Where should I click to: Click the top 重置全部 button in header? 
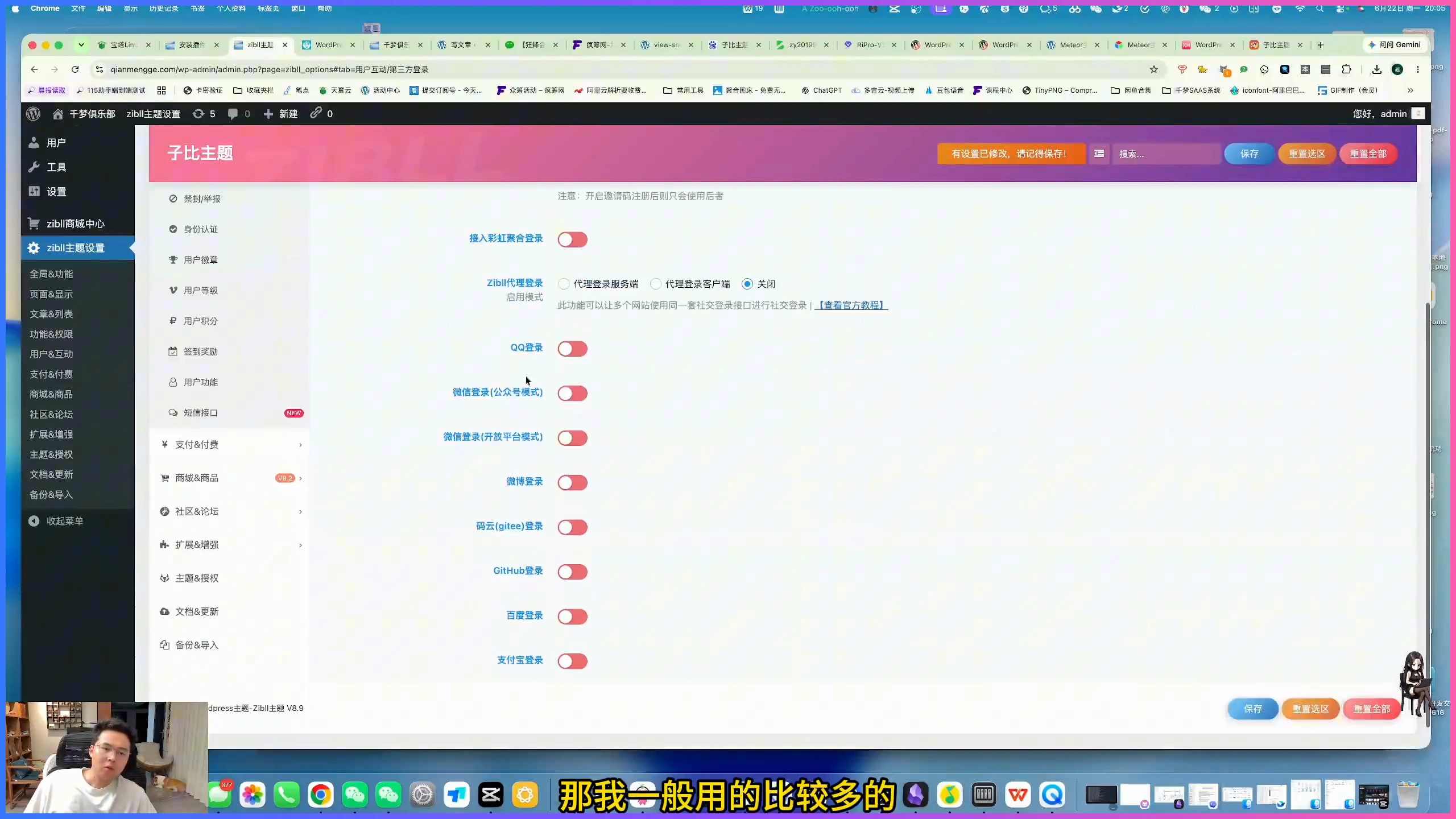[x=1368, y=154]
